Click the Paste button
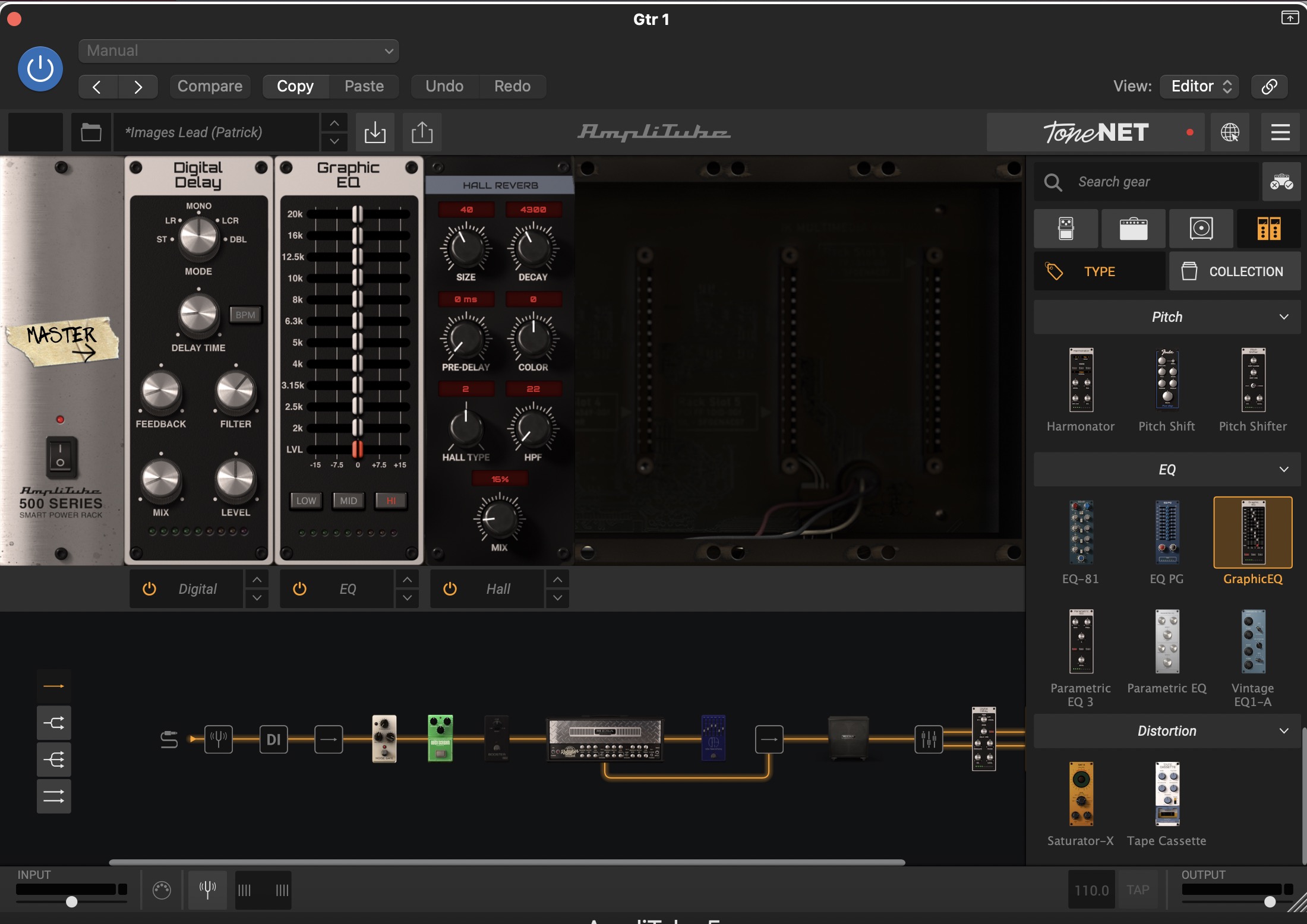Image resolution: width=1307 pixels, height=924 pixels. 364,87
